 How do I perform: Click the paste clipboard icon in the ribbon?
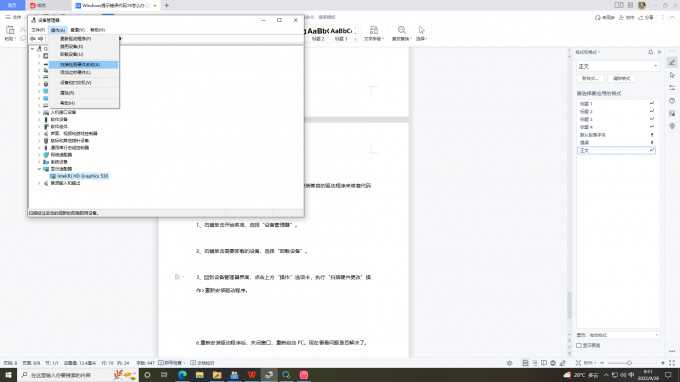point(10,30)
